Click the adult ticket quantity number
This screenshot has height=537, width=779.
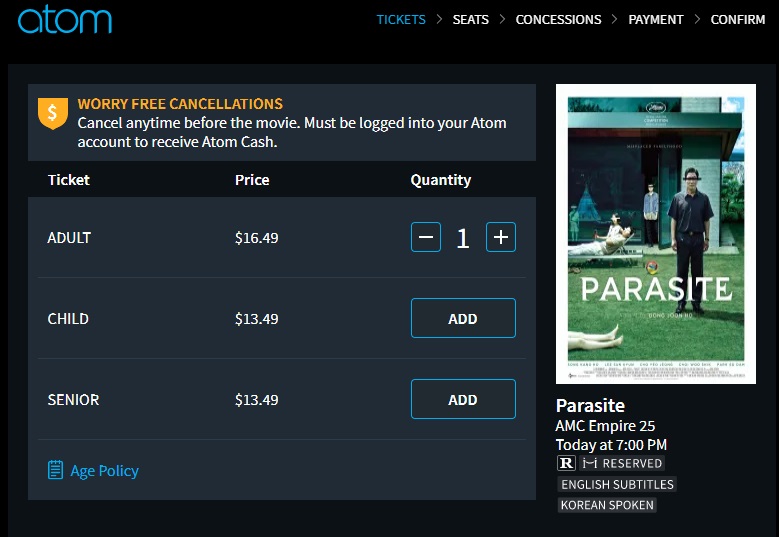(463, 238)
